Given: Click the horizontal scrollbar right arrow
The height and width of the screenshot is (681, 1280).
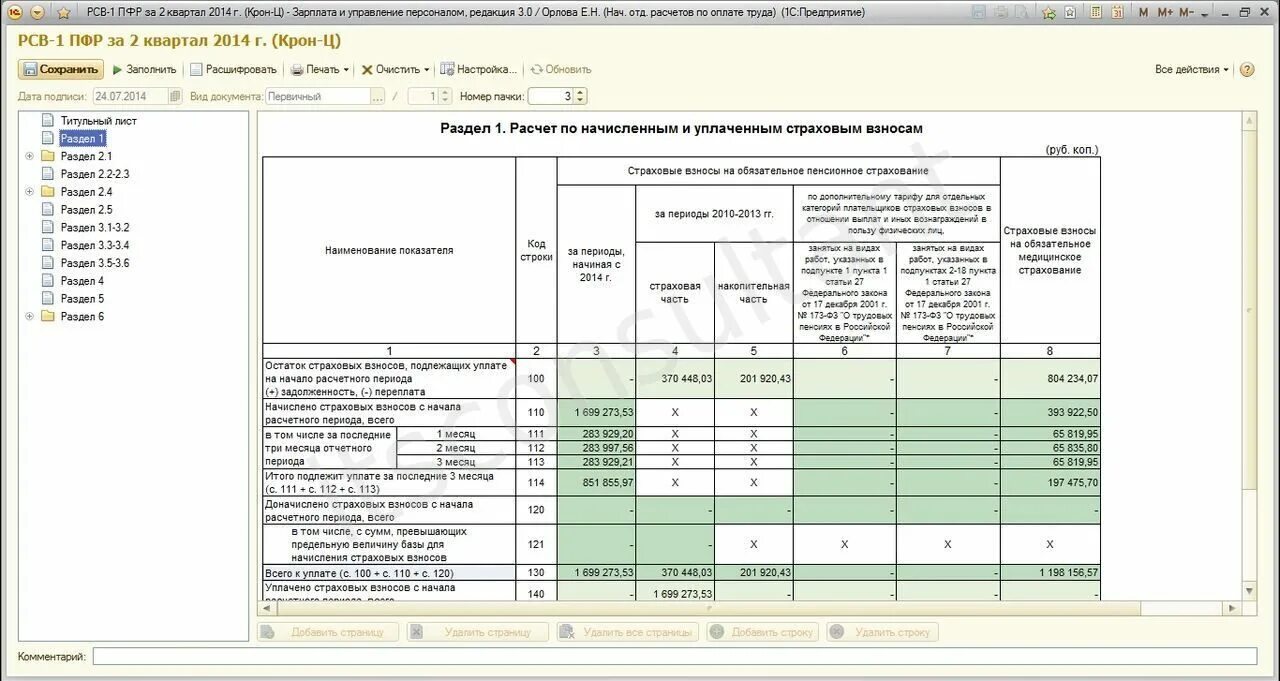Looking at the screenshot, I should pyautogui.click(x=1232, y=608).
